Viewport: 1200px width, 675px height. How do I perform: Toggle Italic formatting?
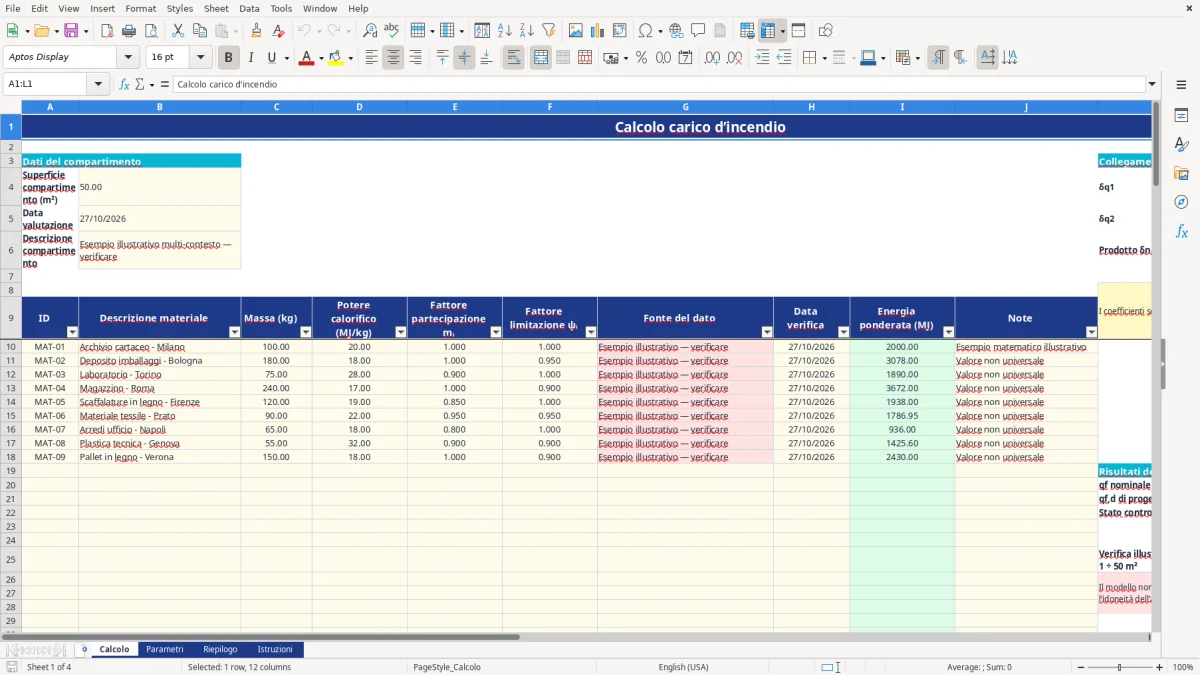(x=251, y=58)
